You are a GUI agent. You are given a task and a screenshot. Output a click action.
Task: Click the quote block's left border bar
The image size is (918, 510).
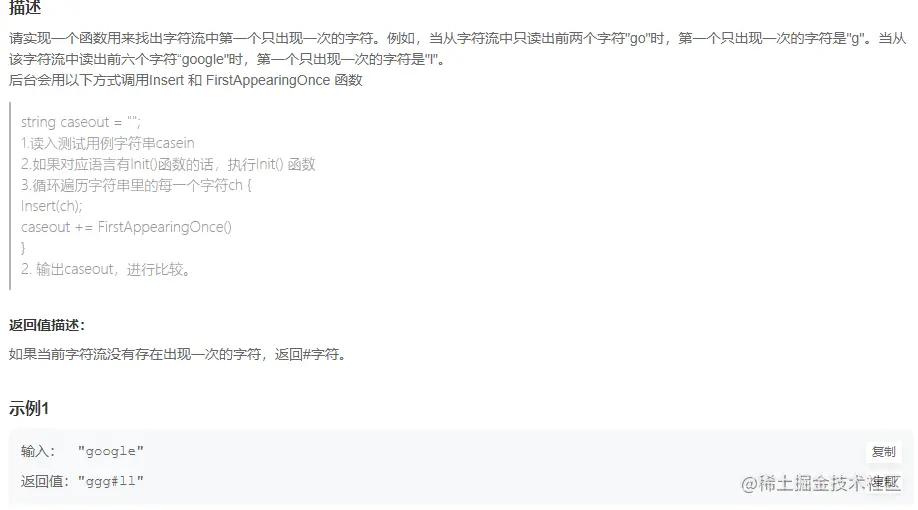10,196
